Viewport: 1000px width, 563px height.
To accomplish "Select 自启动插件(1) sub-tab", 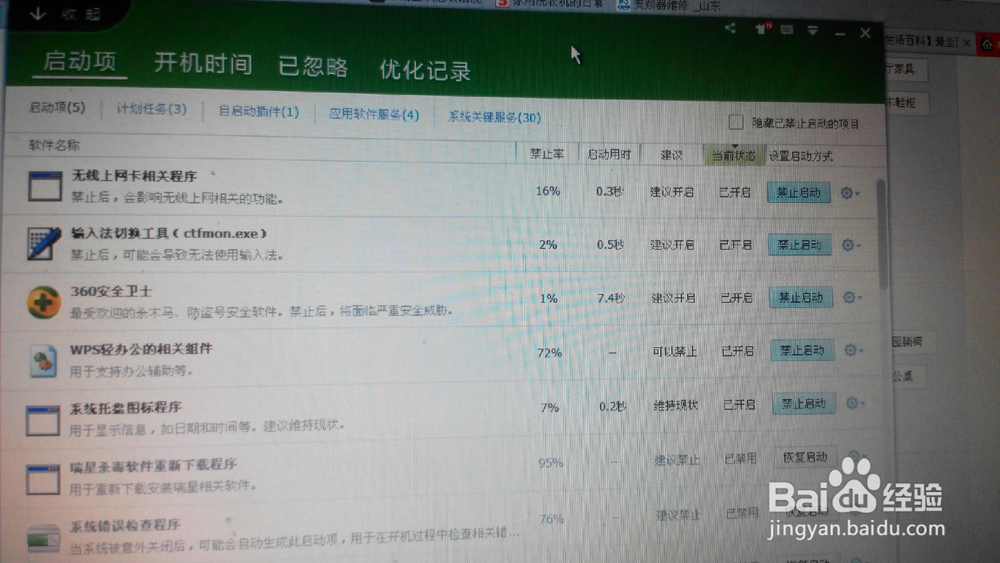I will coord(258,112).
